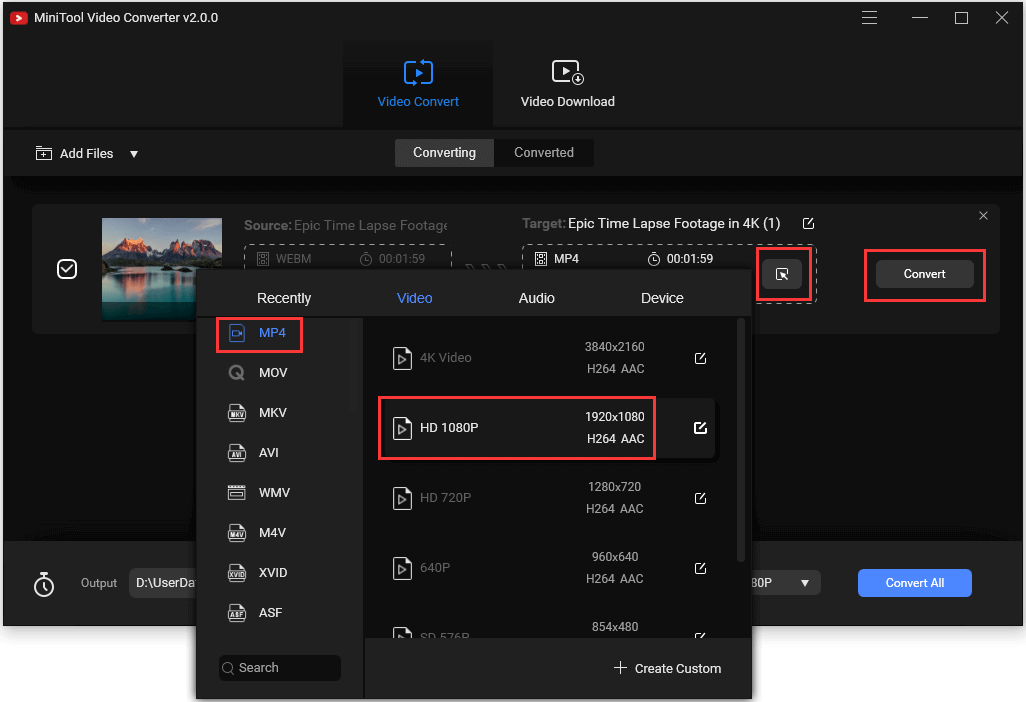Click the mountain lake video thumbnail
1026x702 pixels.
coord(162,269)
